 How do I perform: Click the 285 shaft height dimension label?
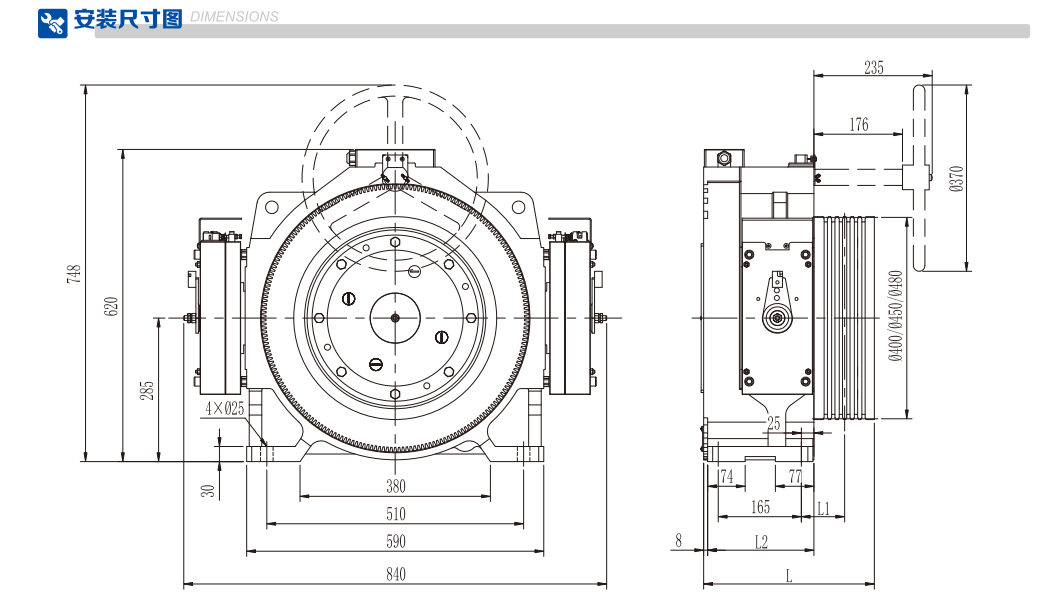point(147,391)
